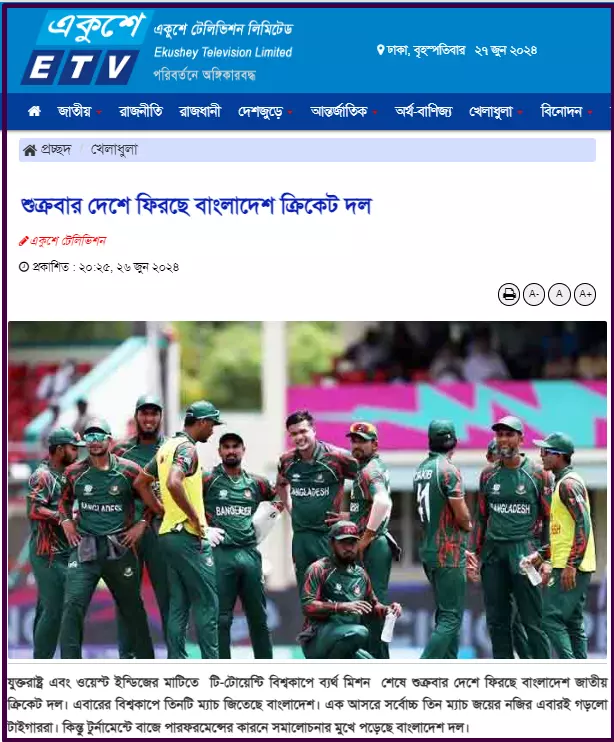
Task: Click the Bangladesh cricket team photo
Action: pyautogui.click(x=307, y=490)
